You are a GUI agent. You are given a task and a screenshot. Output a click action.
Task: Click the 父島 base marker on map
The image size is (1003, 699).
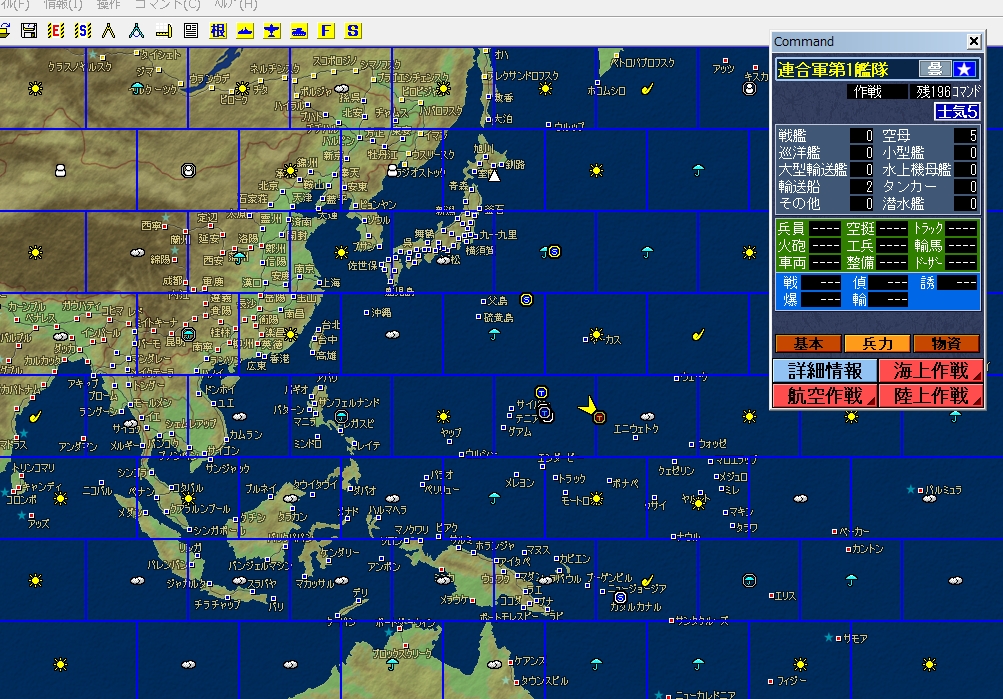pyautogui.click(x=484, y=301)
